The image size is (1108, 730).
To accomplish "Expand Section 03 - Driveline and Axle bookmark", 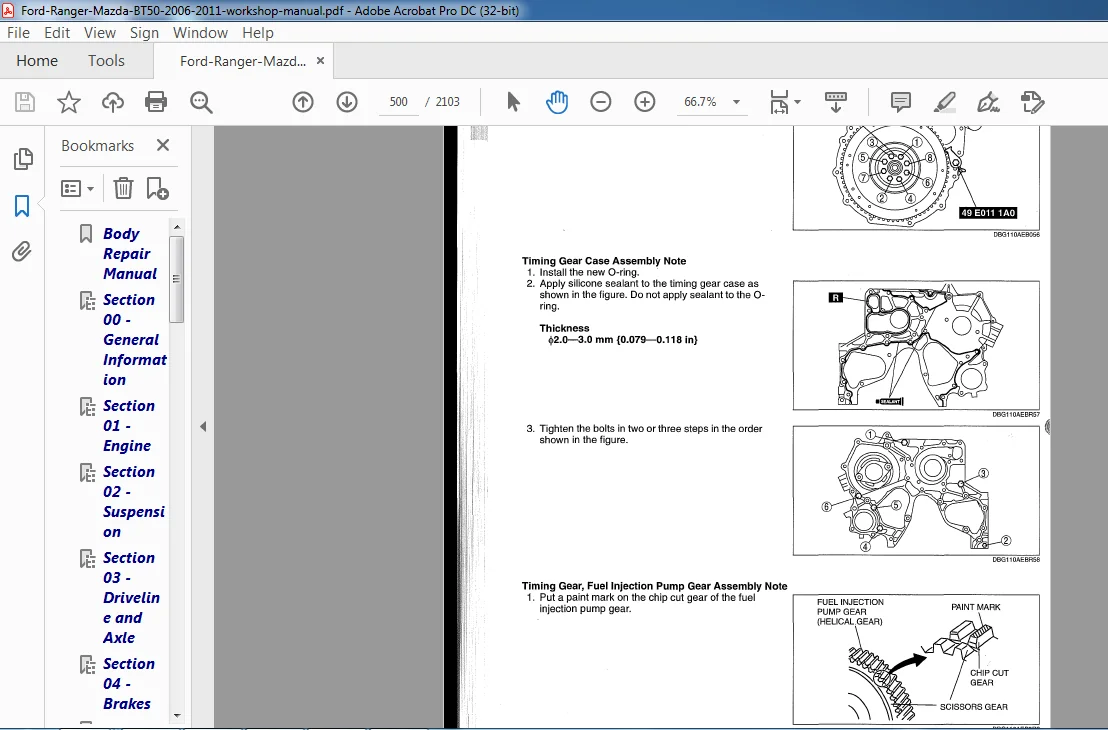I will point(87,559).
